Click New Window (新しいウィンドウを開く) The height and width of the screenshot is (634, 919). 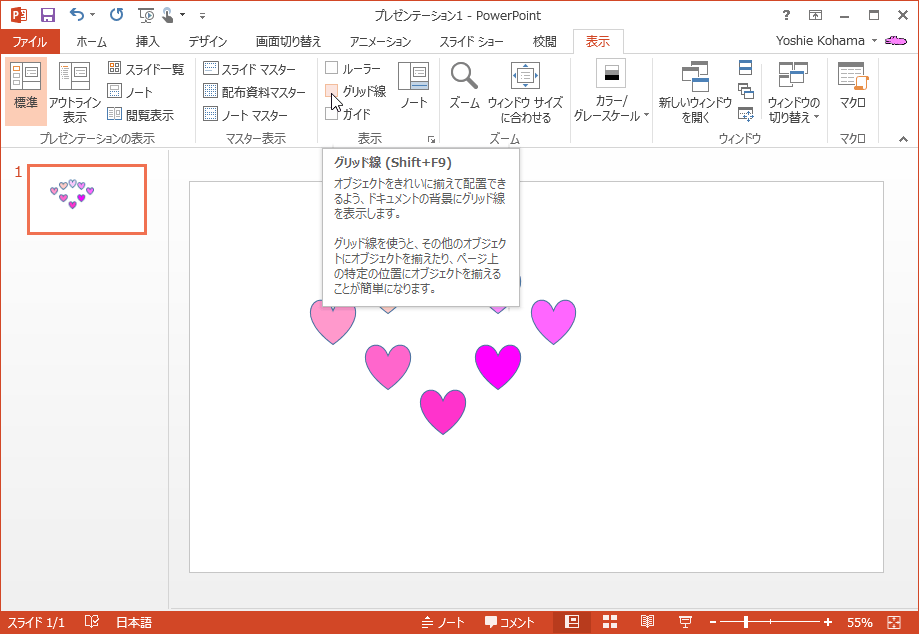(695, 92)
